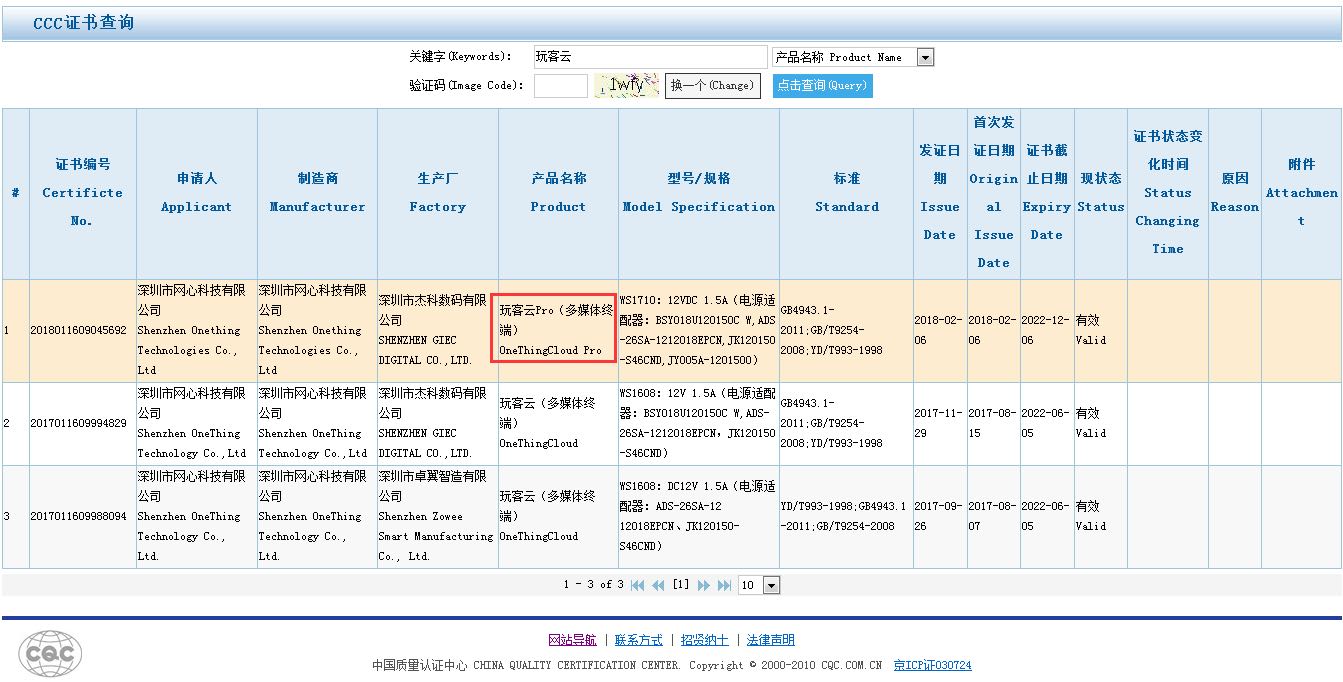Screen dimensions: 1343x682
Task: Click the Reason column header
Action: 1234,193
